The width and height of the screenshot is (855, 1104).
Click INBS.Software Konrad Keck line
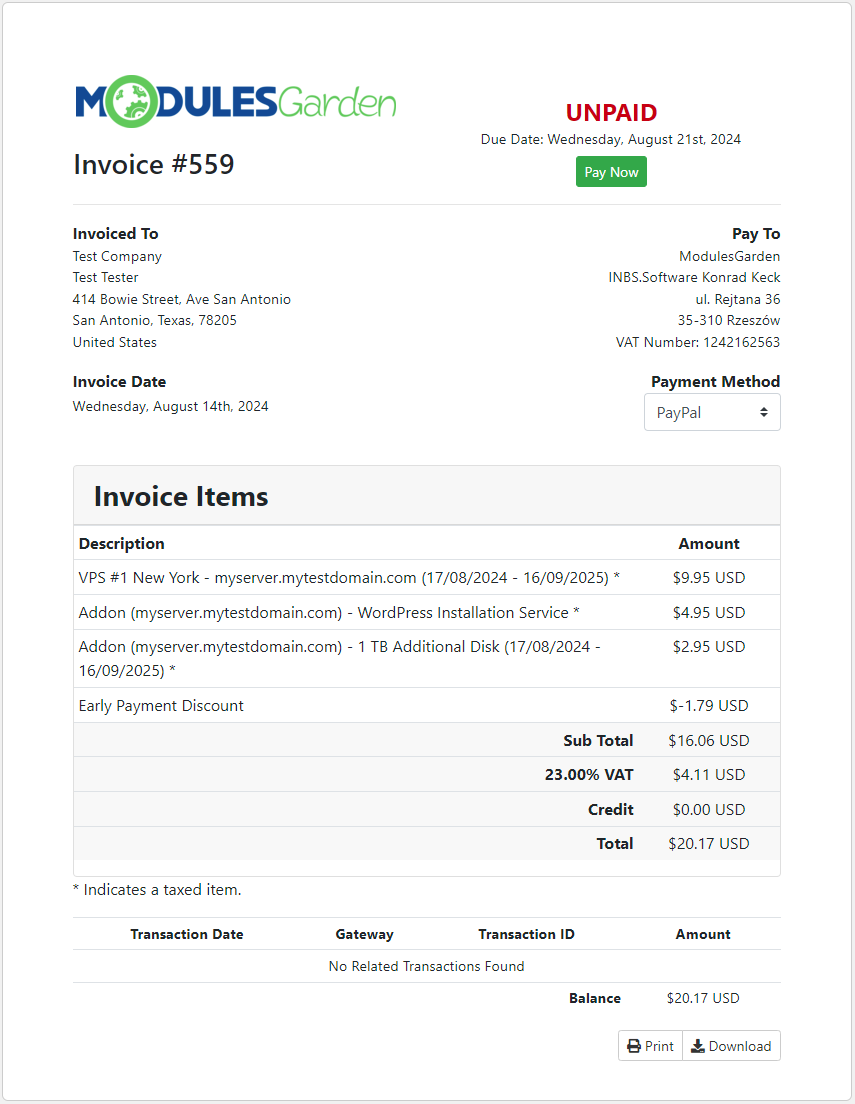tap(694, 277)
